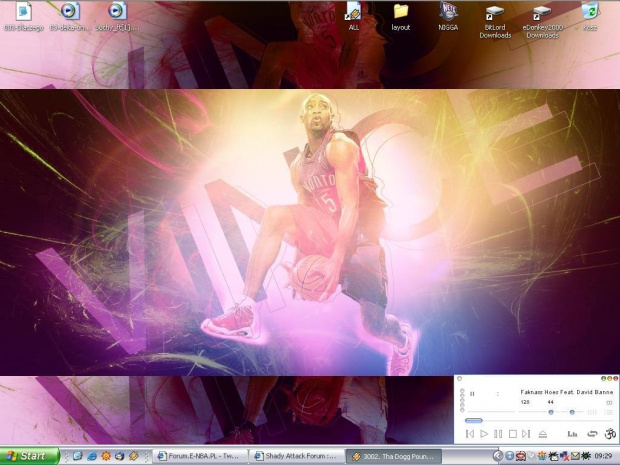Switch to the 3002. Tha Dogg Pound taskbar item
This screenshot has height=465, width=620.
394,456
